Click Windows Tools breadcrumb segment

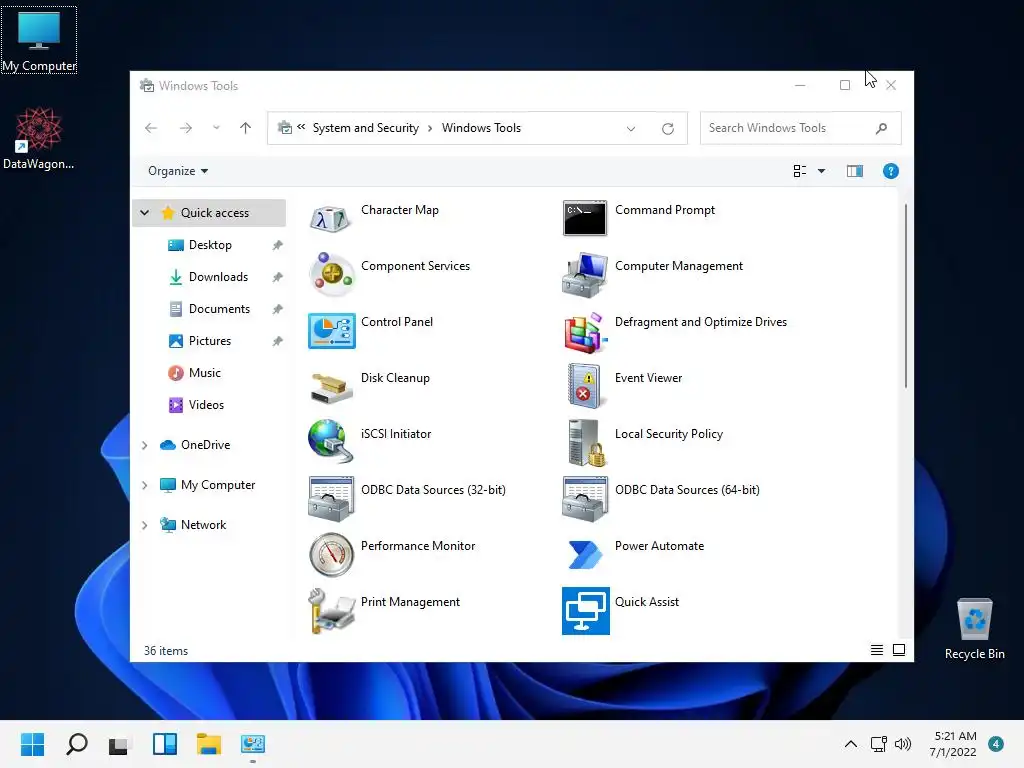click(x=481, y=128)
